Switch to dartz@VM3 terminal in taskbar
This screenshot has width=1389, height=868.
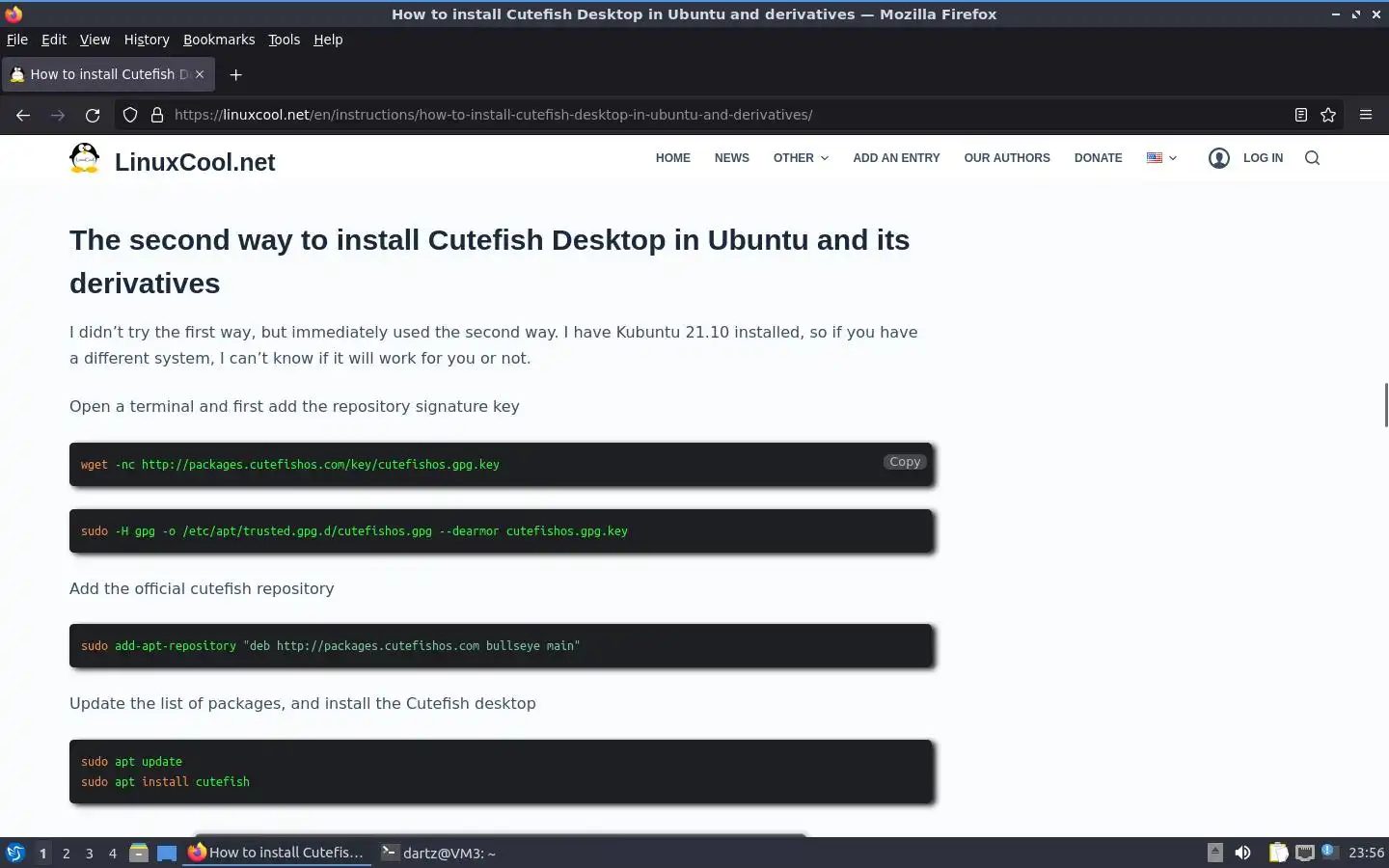pyautogui.click(x=439, y=853)
